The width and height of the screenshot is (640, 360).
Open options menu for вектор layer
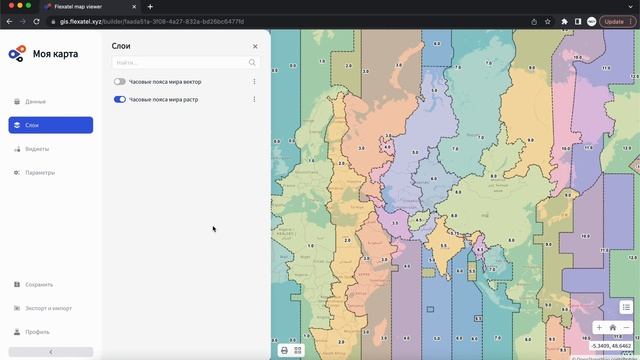pos(254,82)
